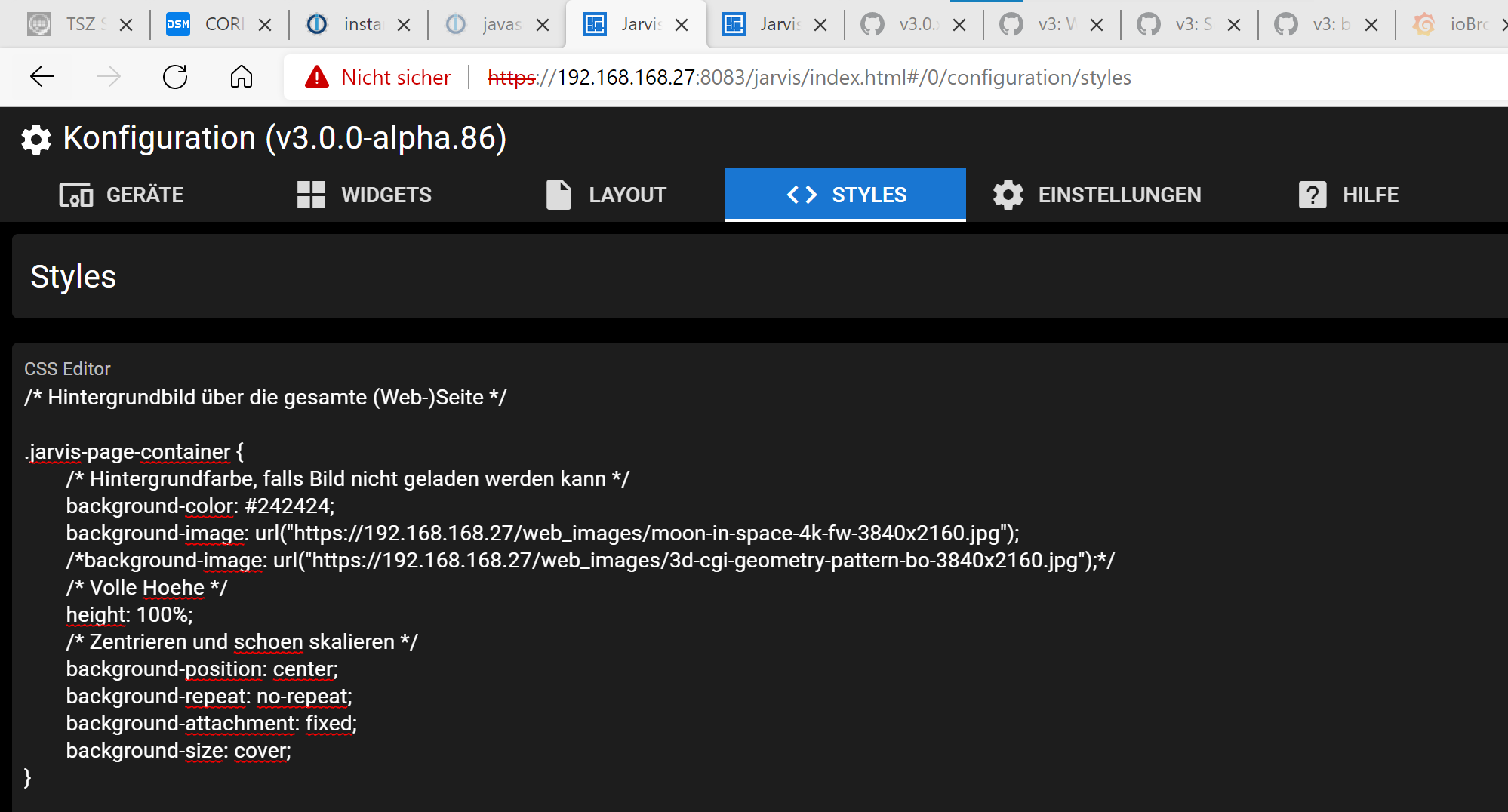Close the v3: b GitHub tab
This screenshot has width=1508, height=812.
coord(1371,25)
